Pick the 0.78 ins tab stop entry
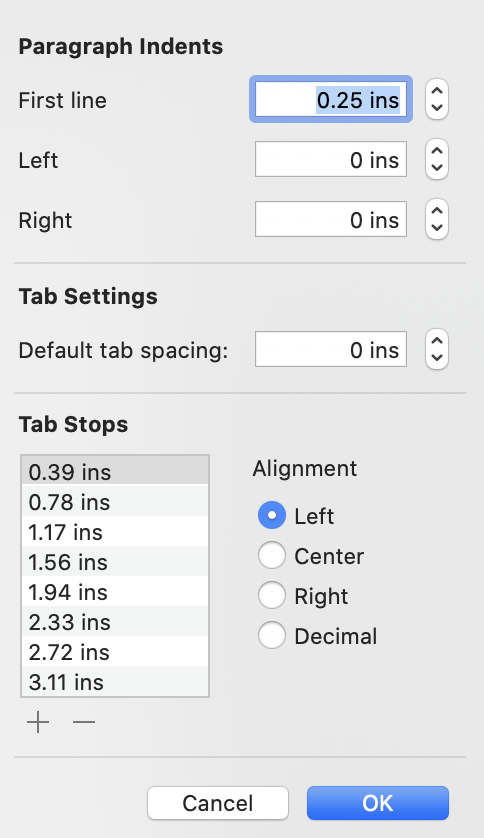Viewport: 484px width, 838px height. click(x=115, y=501)
